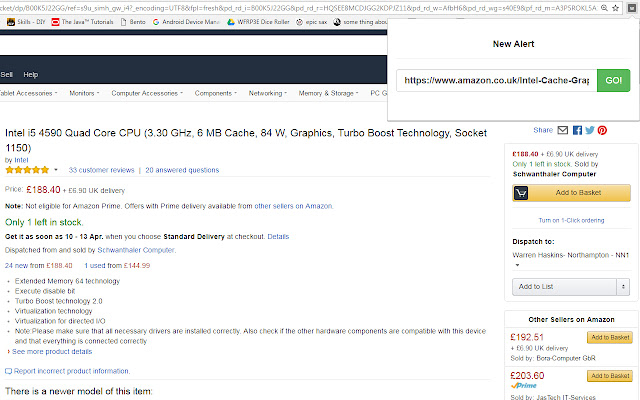Open Schwanthaler Computer seller link

point(136,250)
